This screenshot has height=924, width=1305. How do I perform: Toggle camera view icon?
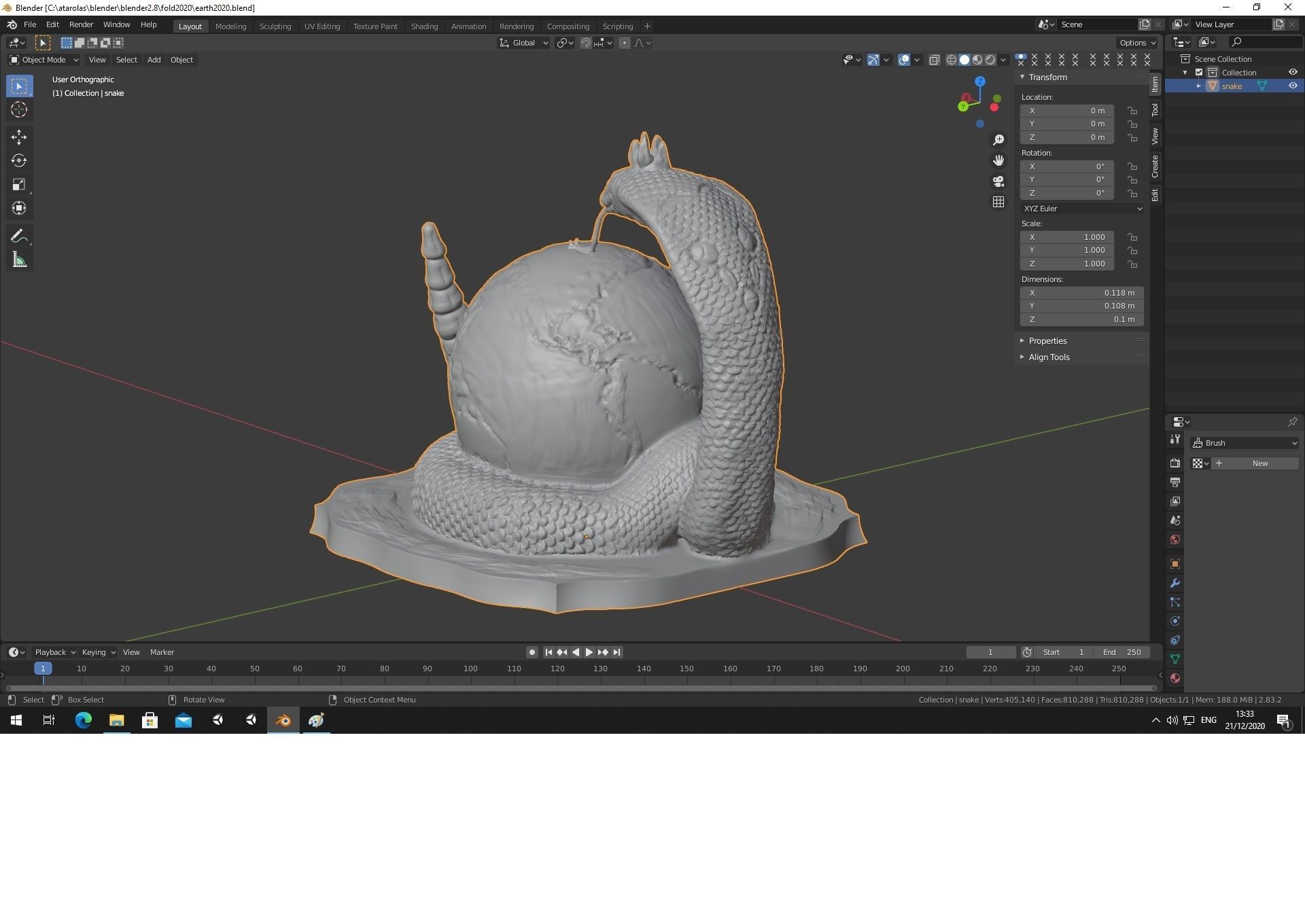[998, 181]
